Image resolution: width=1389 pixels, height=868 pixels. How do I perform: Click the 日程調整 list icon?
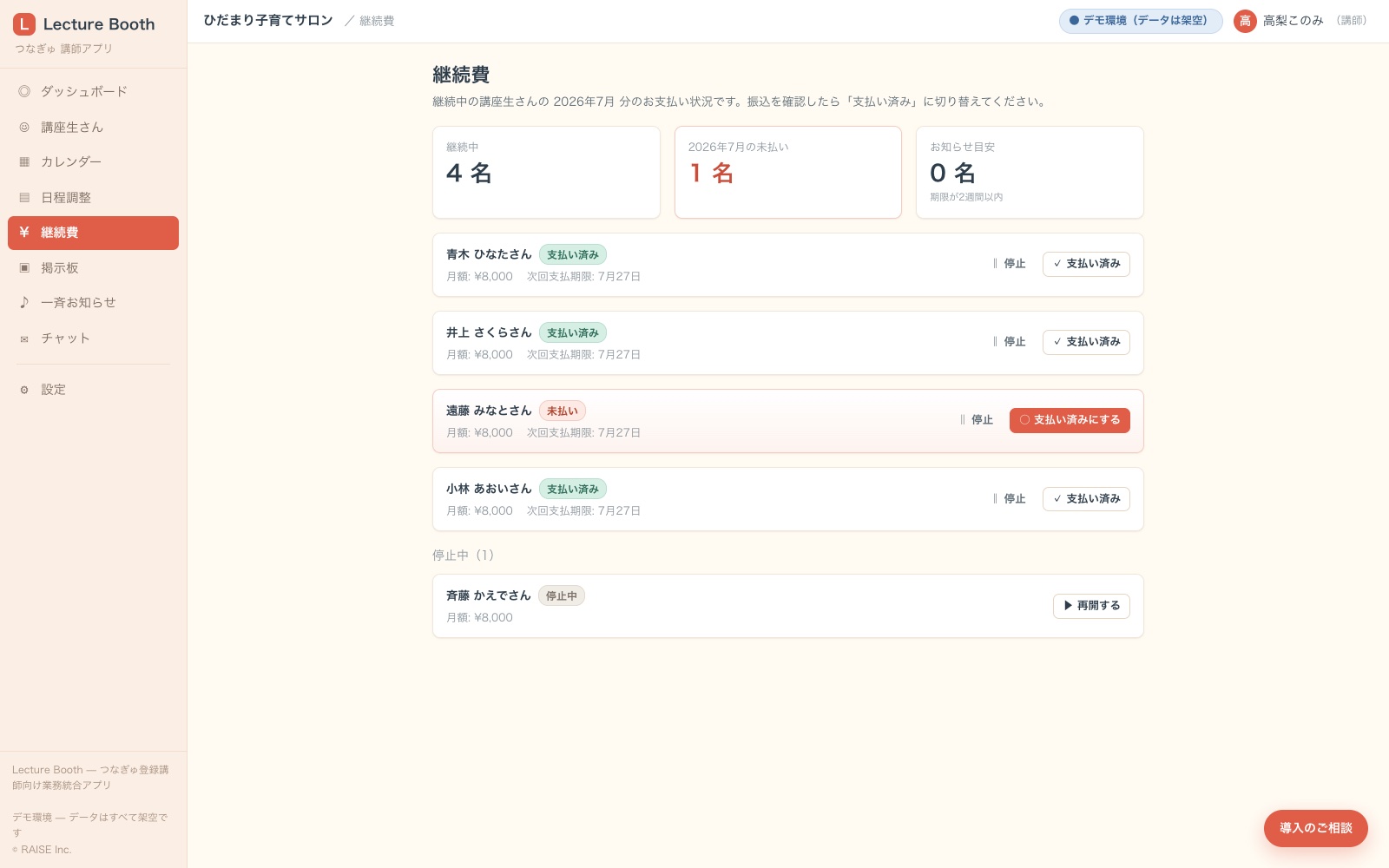pos(24,197)
